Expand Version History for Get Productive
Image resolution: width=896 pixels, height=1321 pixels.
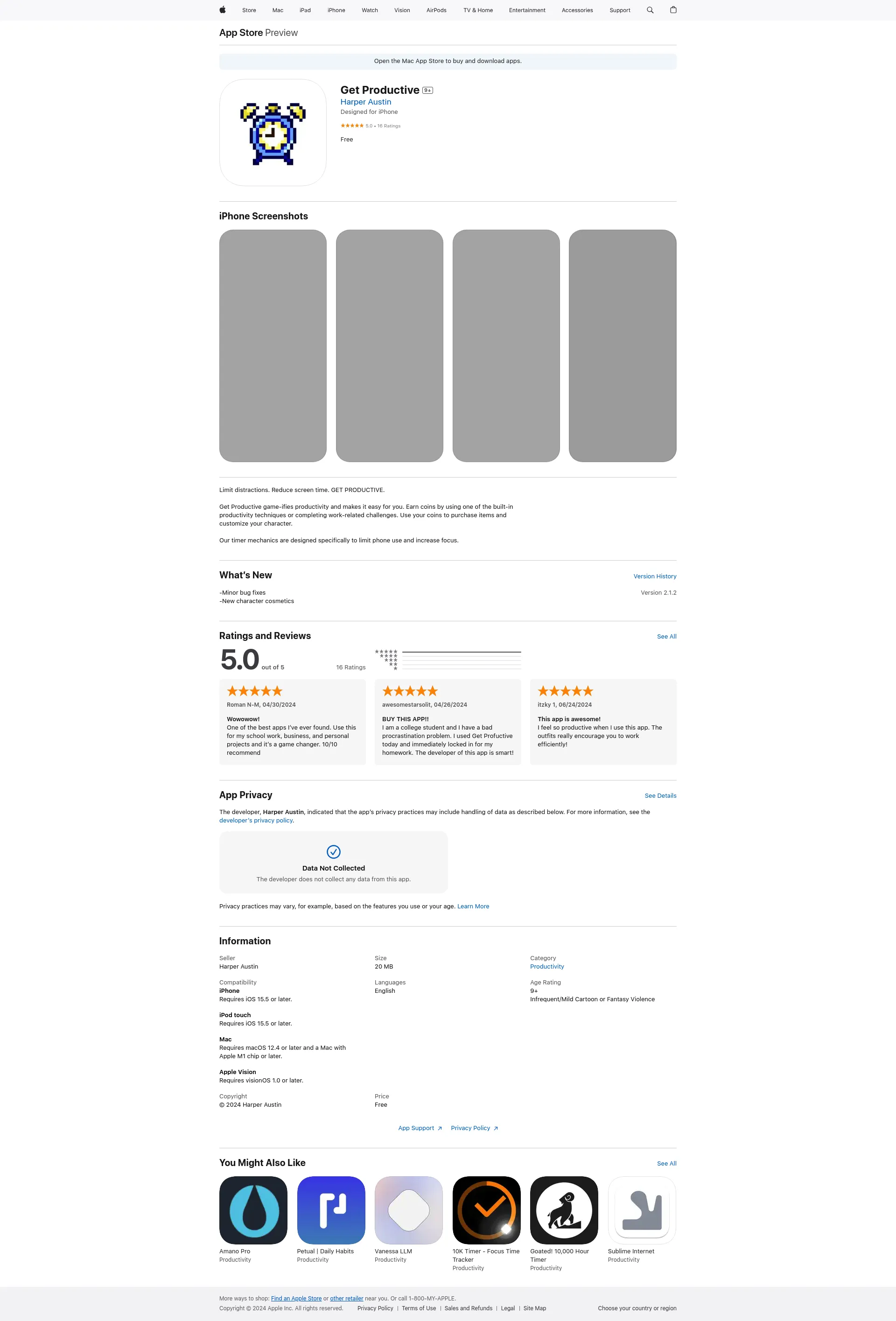point(656,576)
